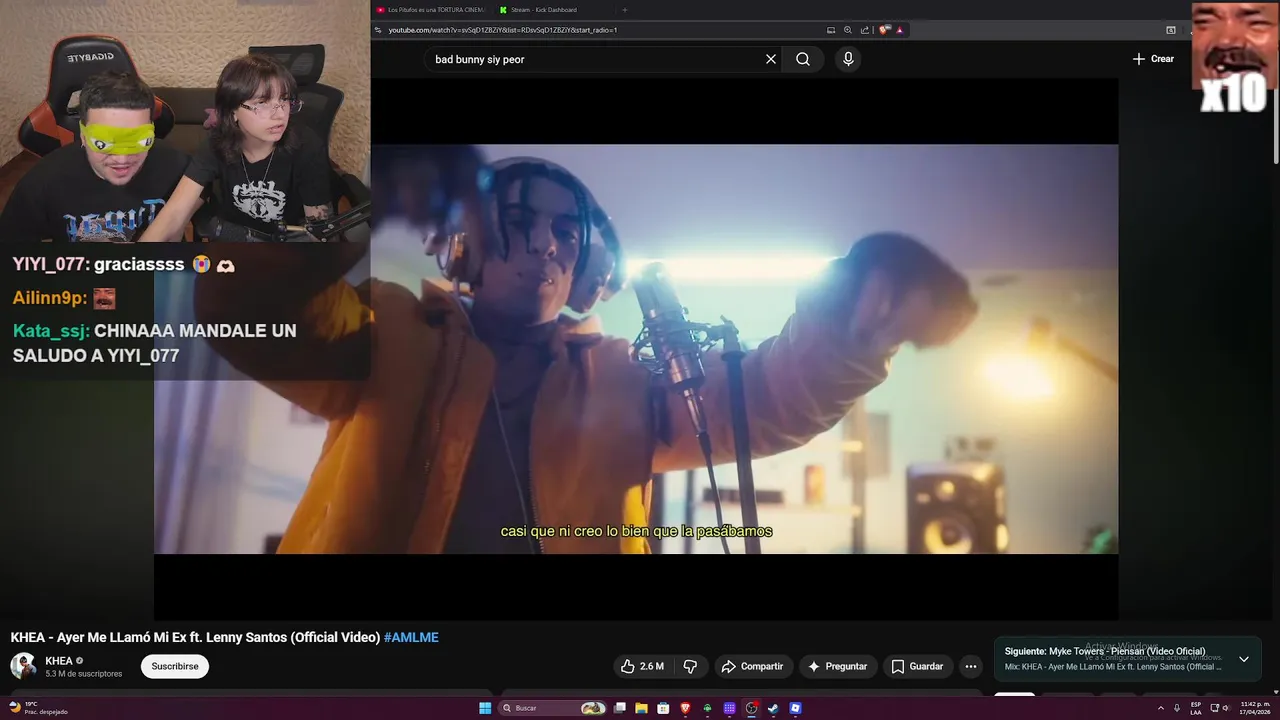Open Microsoft Store from the taskbar

(x=663, y=708)
